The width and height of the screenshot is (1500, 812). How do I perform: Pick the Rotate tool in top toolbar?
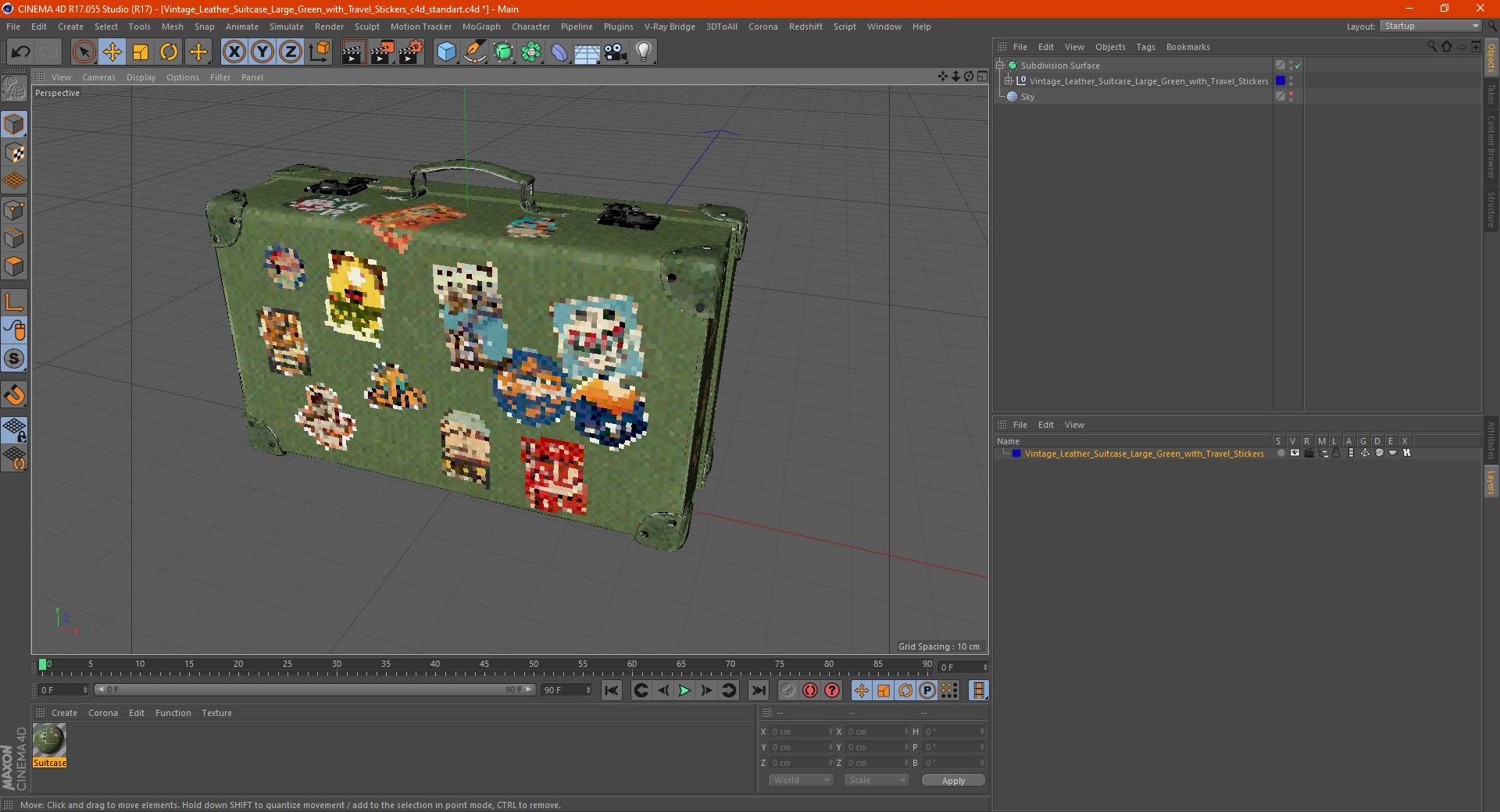coord(169,52)
